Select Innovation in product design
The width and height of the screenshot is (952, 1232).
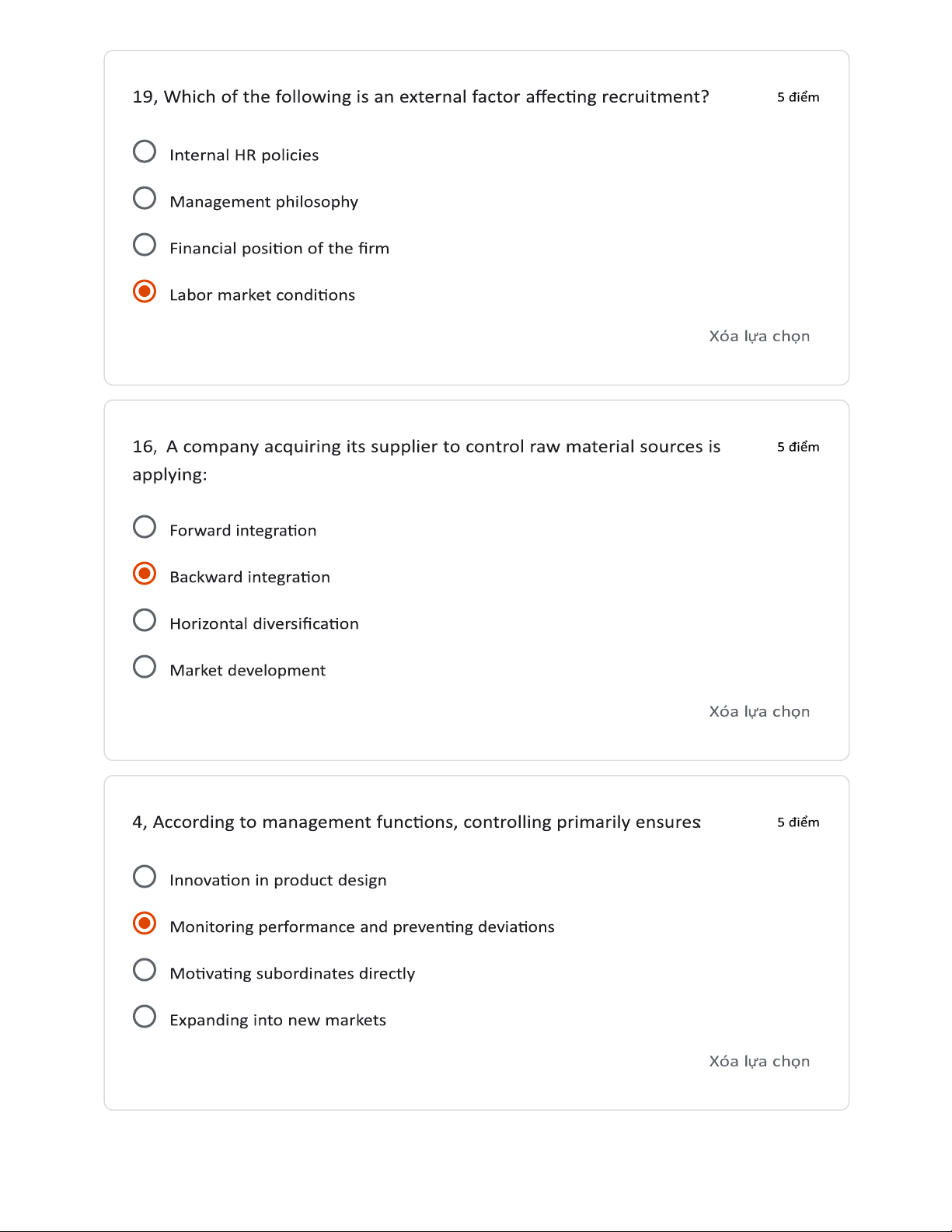click(x=145, y=877)
